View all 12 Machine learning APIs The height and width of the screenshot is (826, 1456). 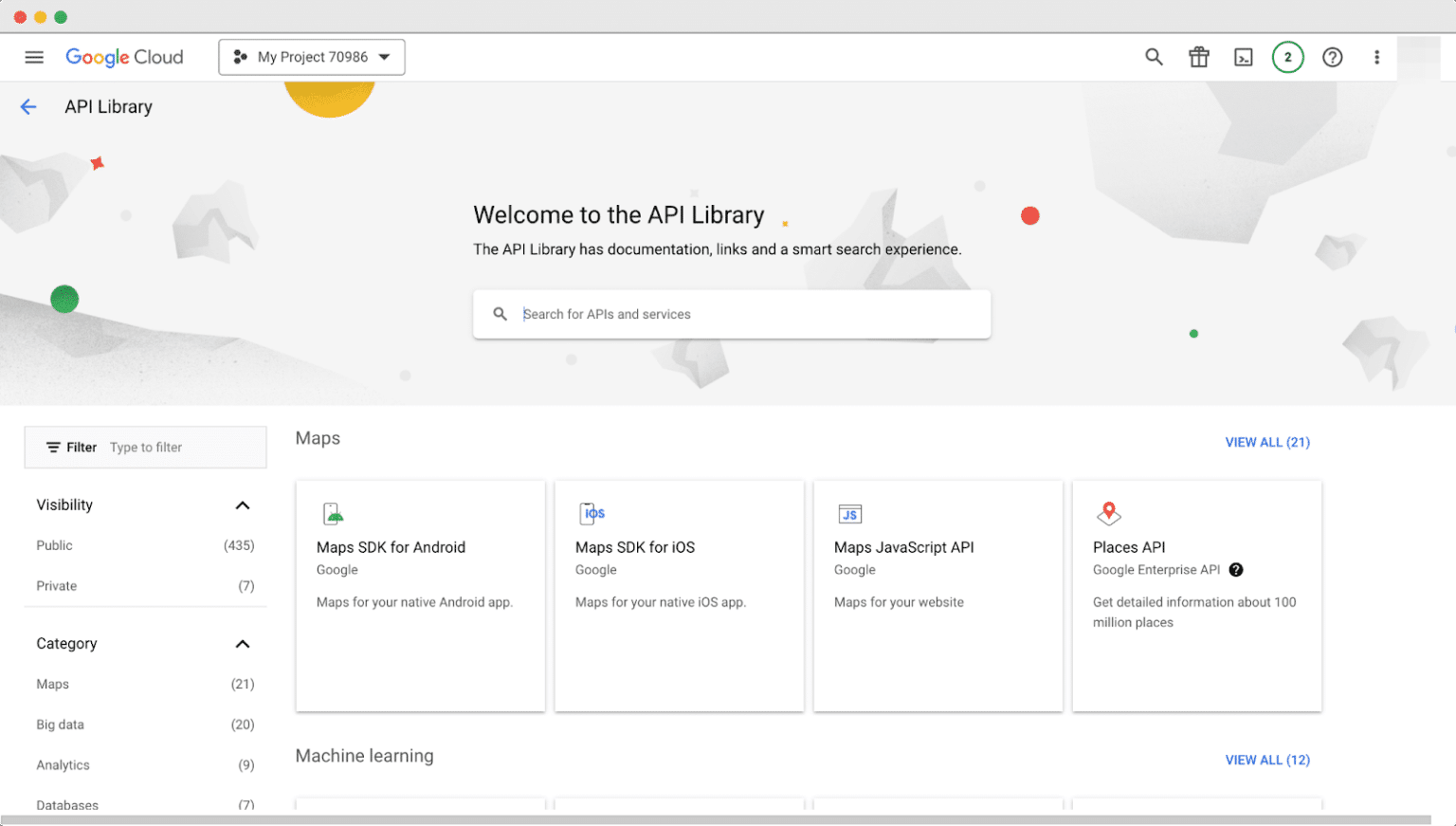1267,760
